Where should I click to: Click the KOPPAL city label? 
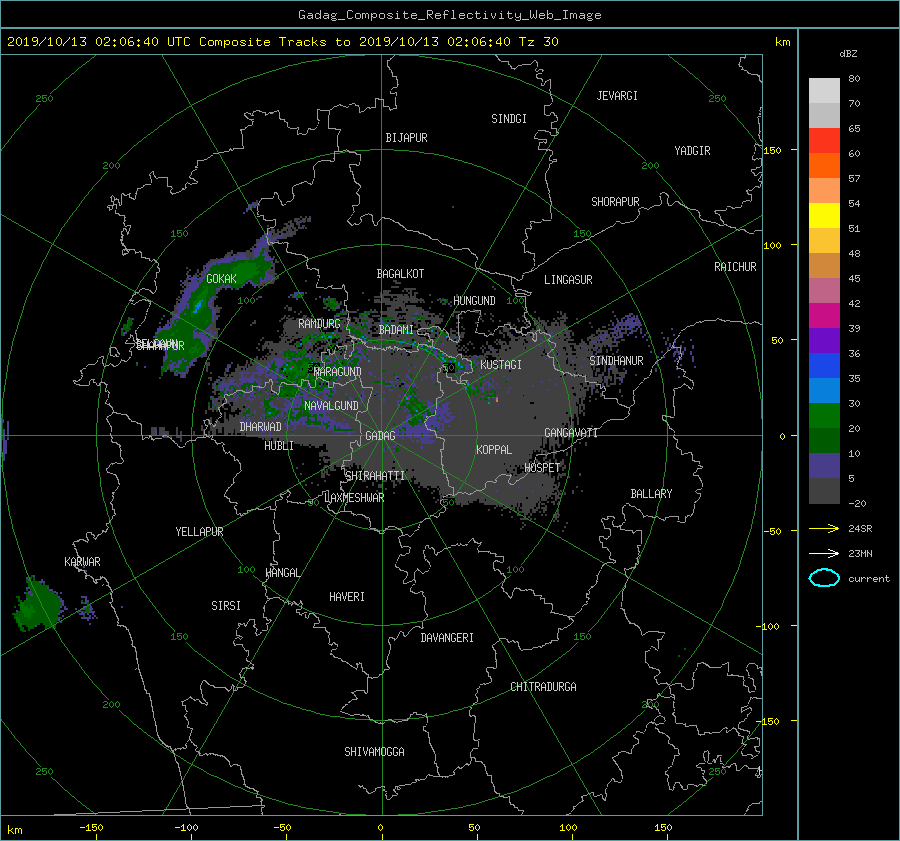(494, 450)
